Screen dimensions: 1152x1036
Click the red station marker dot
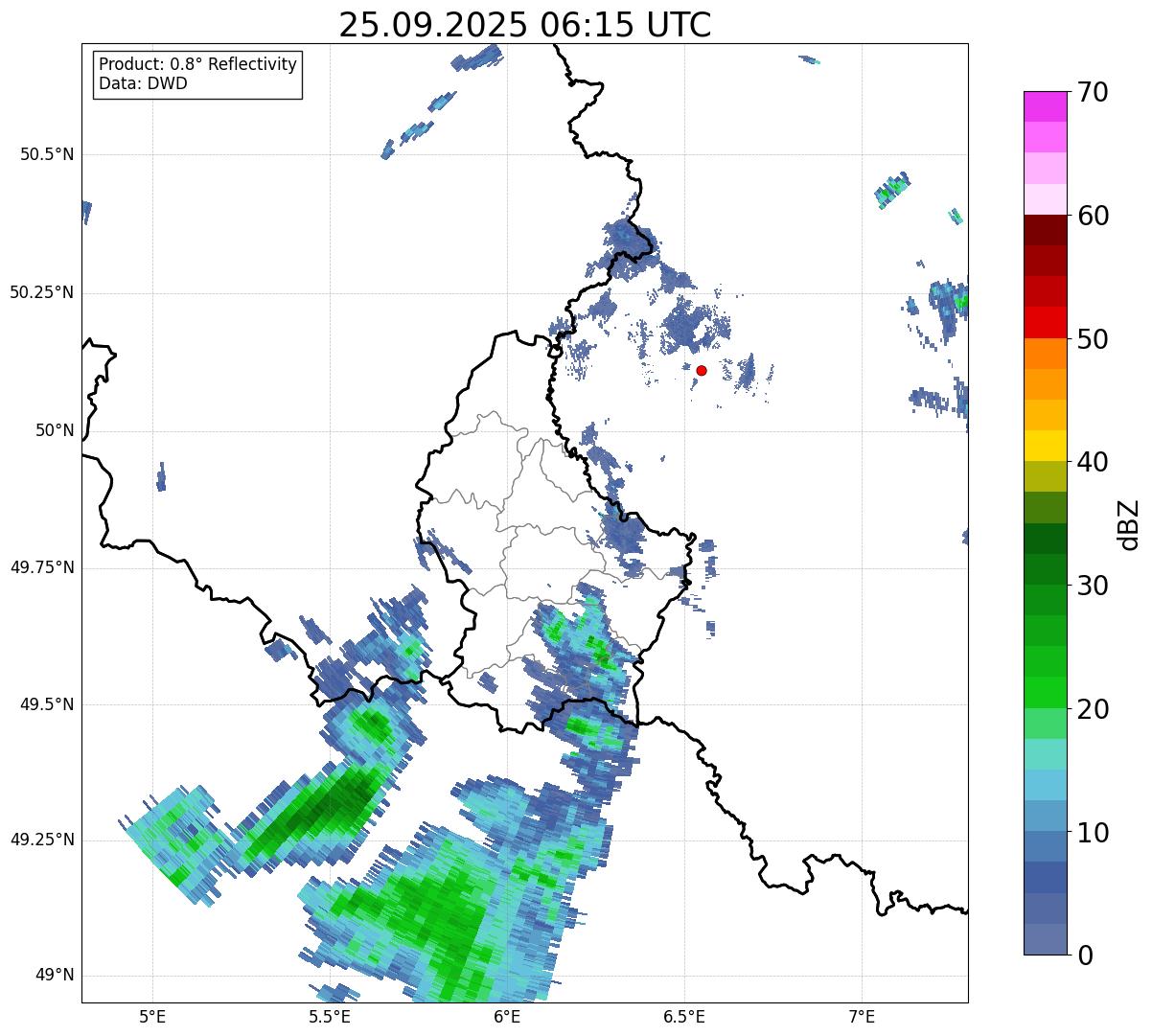(702, 370)
